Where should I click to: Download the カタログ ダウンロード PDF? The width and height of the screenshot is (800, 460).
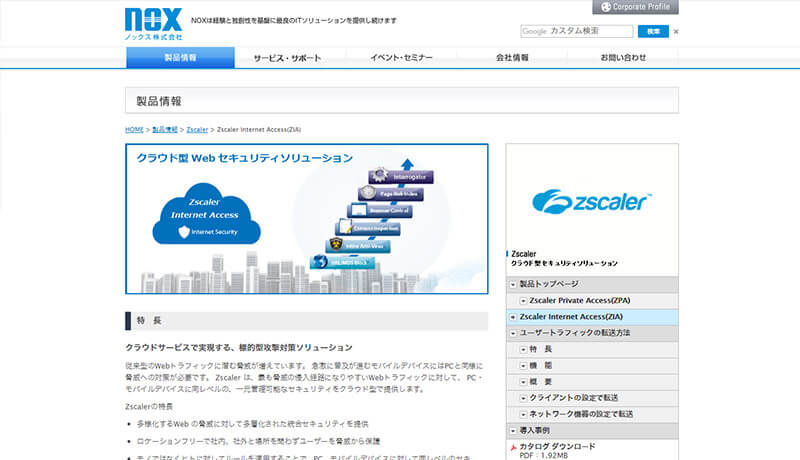click(x=557, y=446)
